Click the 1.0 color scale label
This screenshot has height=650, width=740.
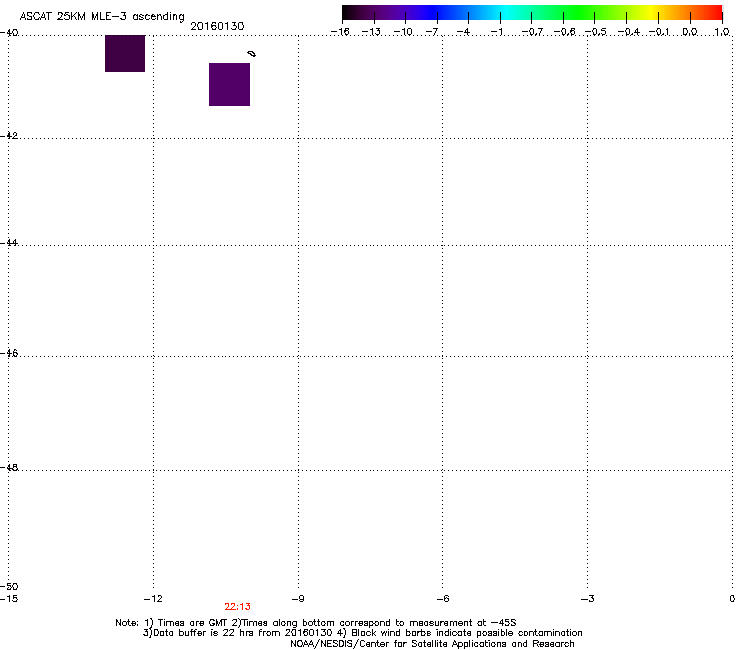tap(722, 32)
